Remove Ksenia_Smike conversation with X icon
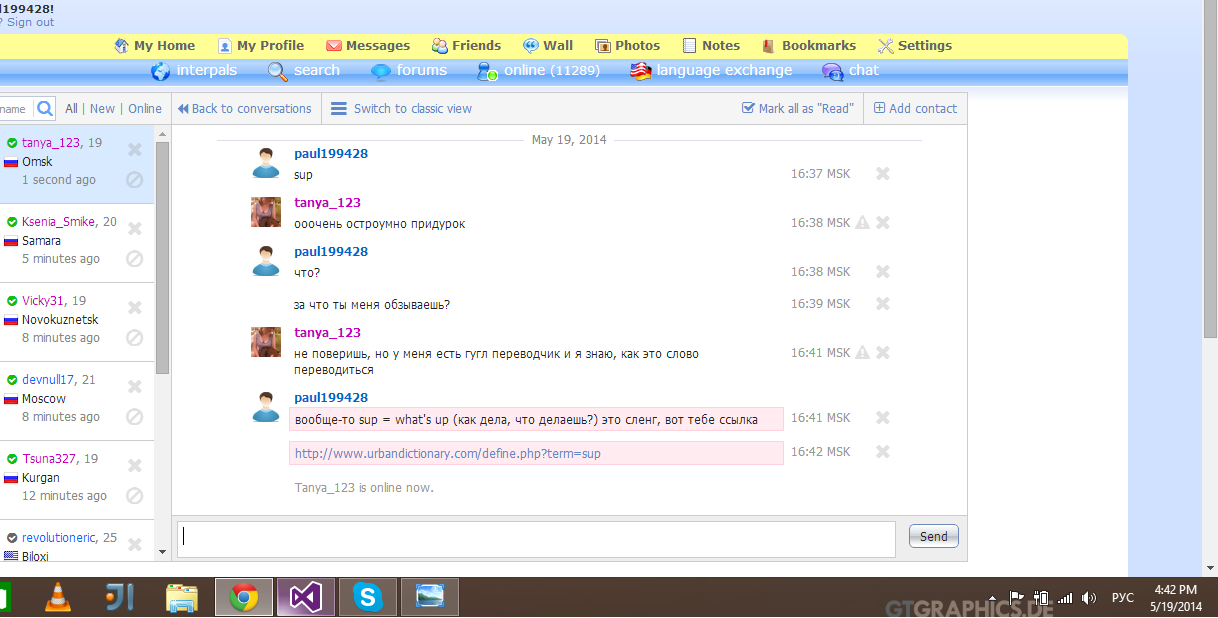The width and height of the screenshot is (1218, 618). [135, 229]
